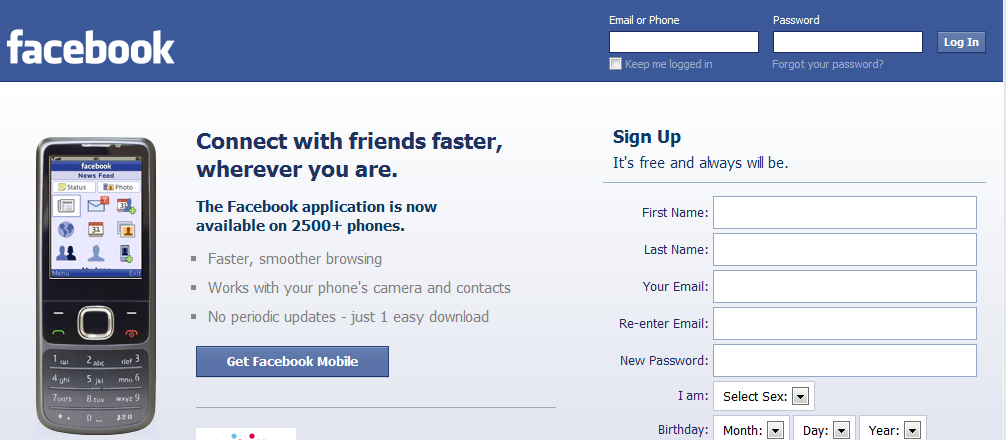Click the First Name input field
The width and height of the screenshot is (1006, 440).
845,212
